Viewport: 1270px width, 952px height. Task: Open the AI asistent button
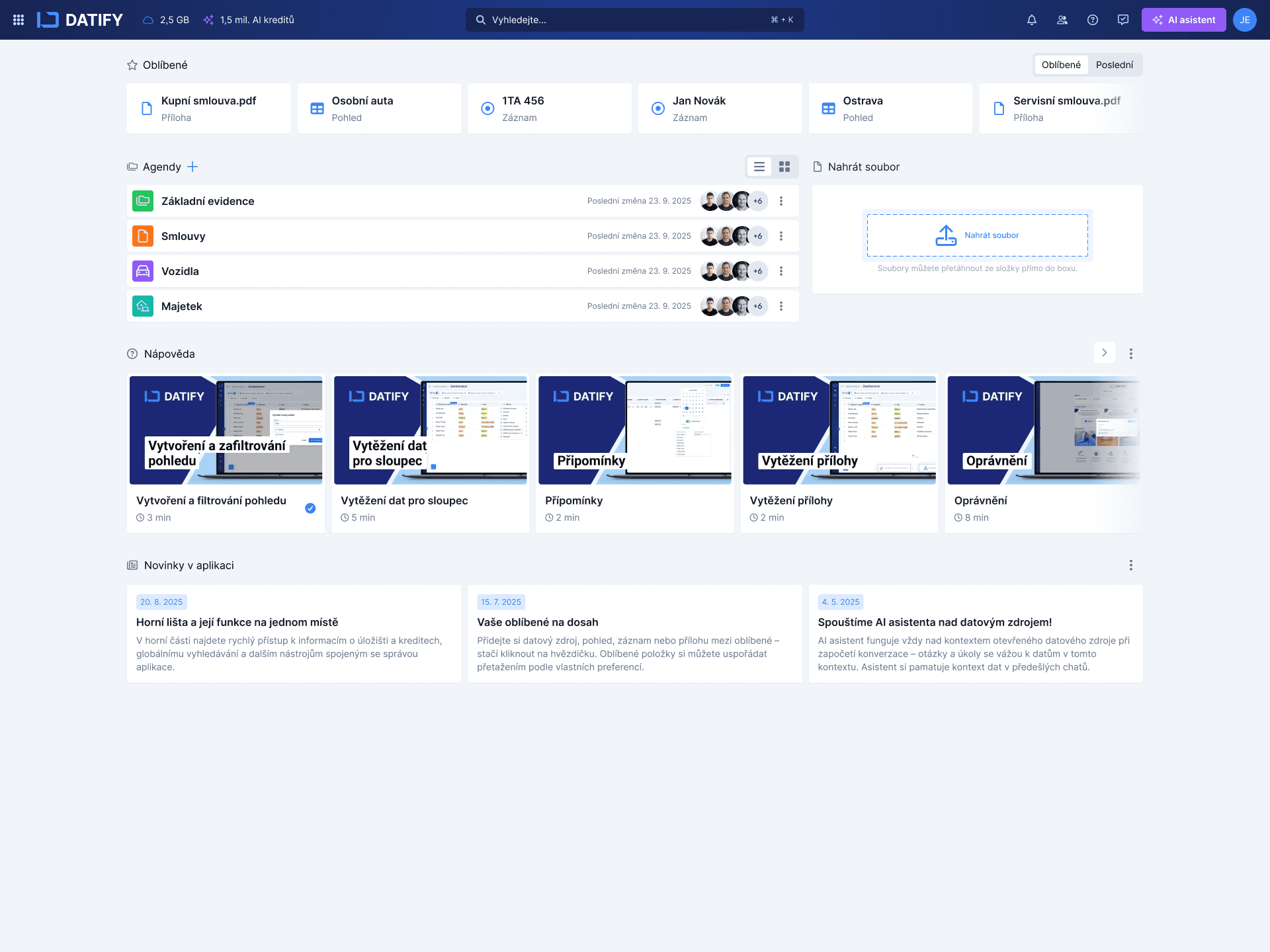tap(1183, 20)
